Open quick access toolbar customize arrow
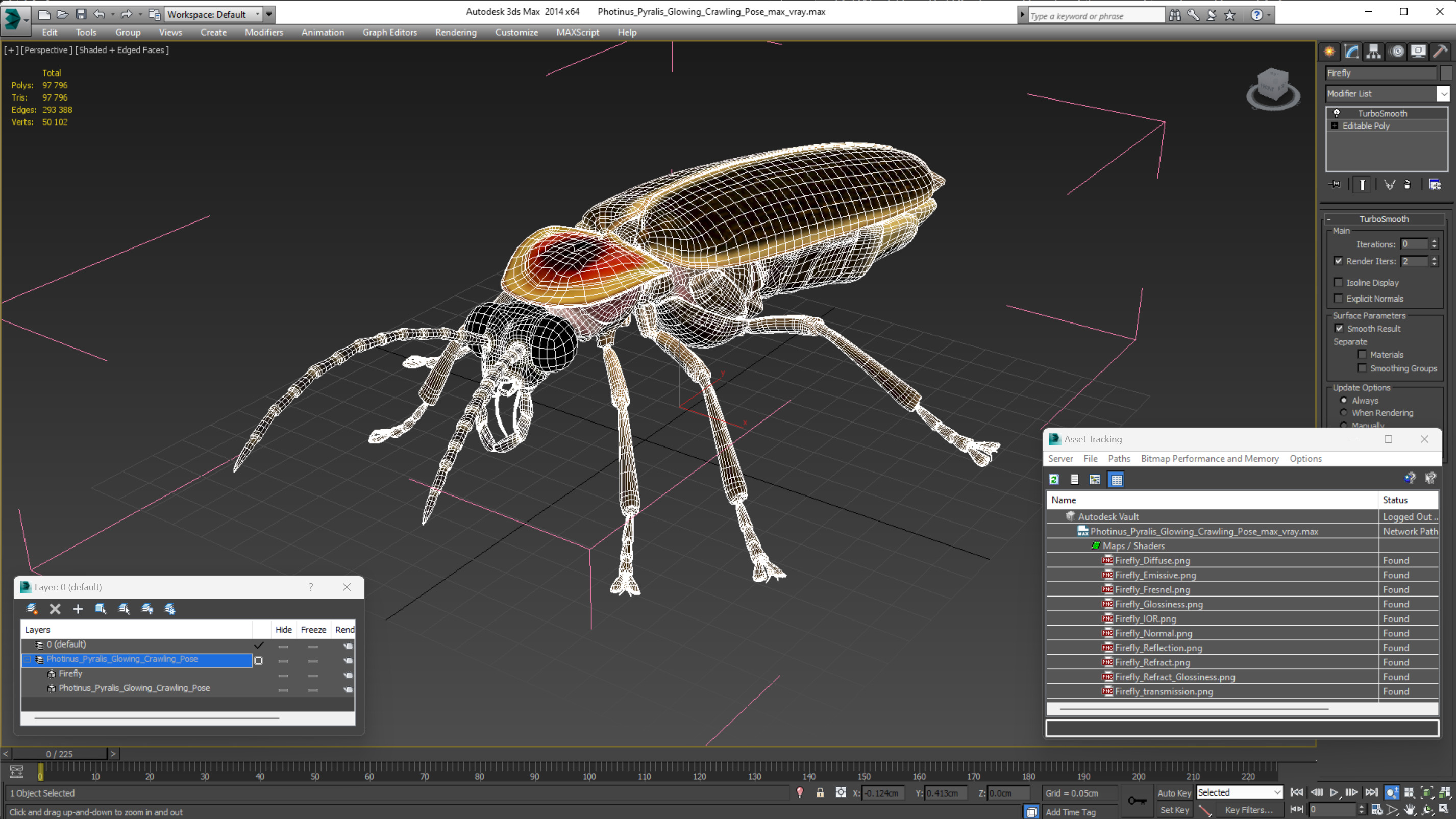This screenshot has width=1456, height=819. coord(269,14)
